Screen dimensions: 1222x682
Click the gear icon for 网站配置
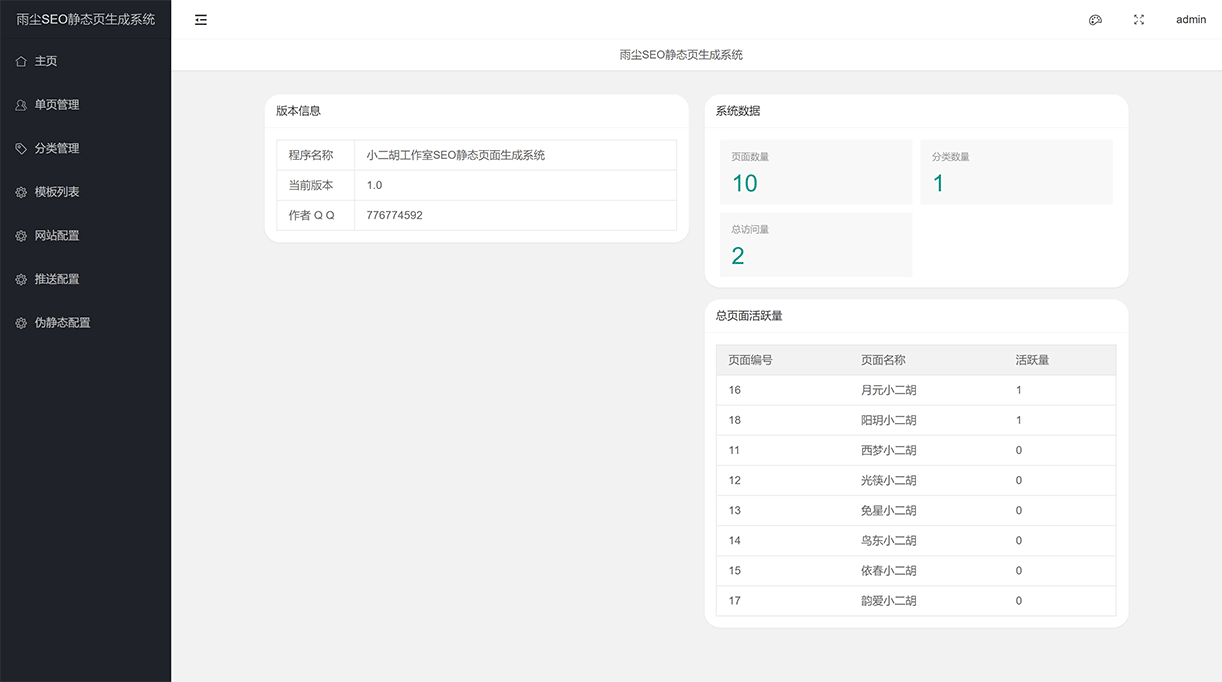pos(23,235)
